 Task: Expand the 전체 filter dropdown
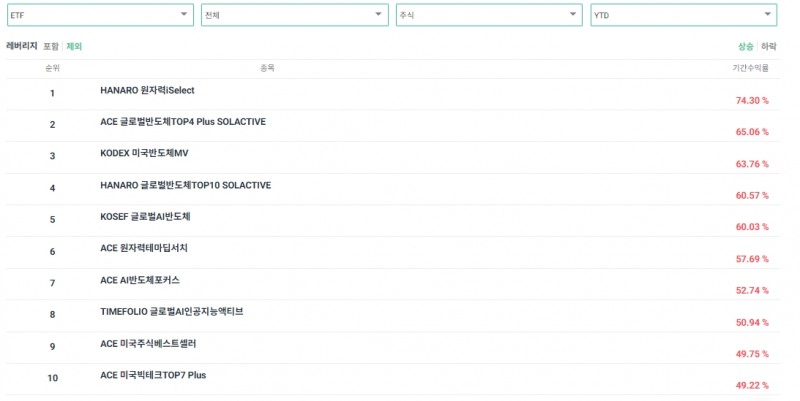293,15
